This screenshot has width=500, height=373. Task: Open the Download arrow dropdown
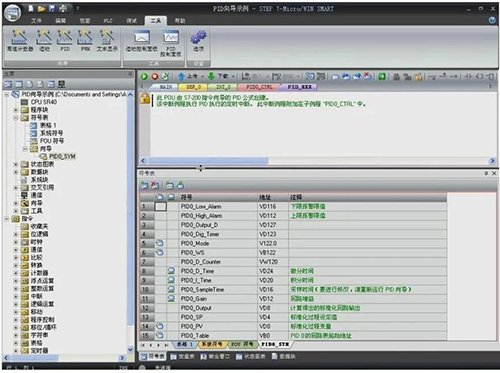coord(233,77)
